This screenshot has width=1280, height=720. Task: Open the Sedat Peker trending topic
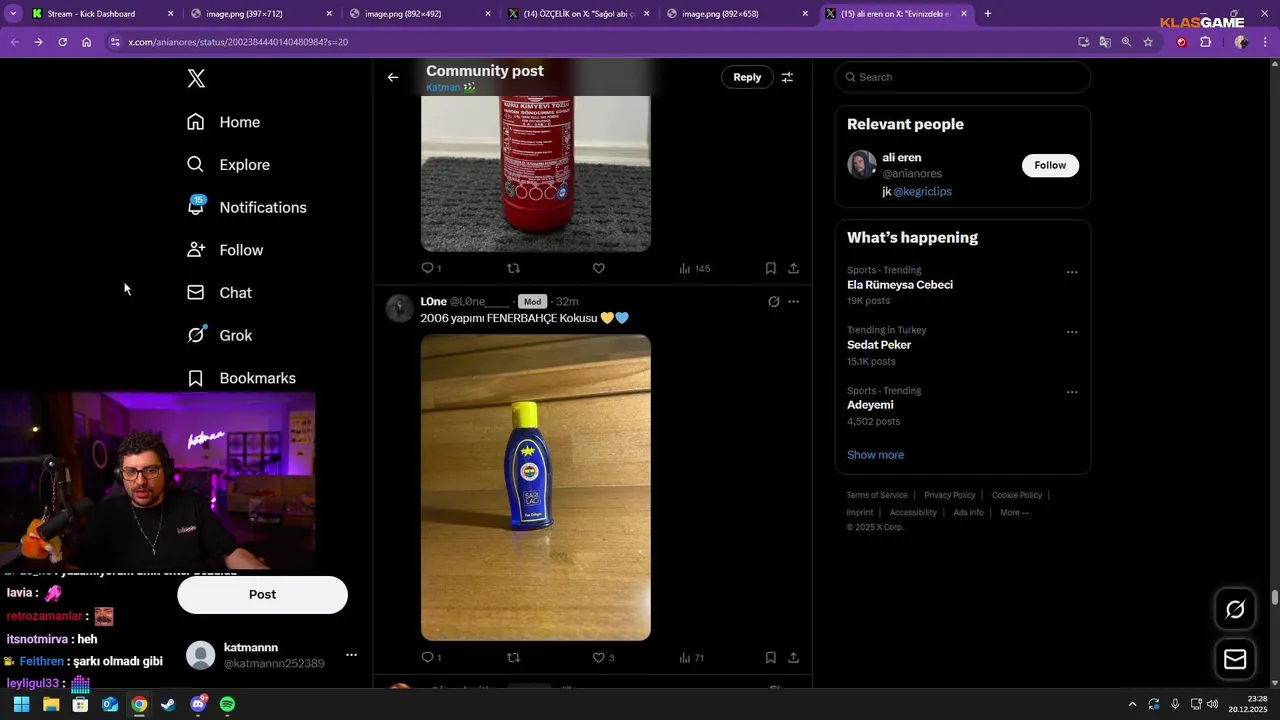point(879,345)
